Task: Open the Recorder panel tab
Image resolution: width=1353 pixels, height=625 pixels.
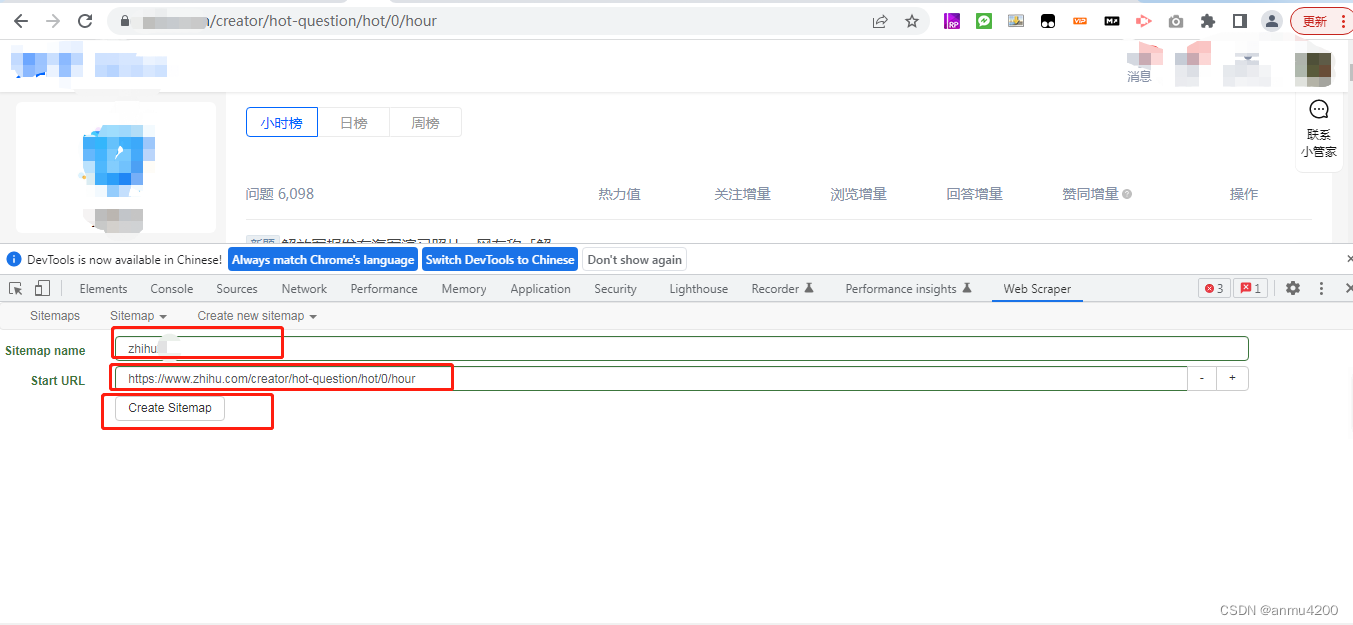Action: 783,289
